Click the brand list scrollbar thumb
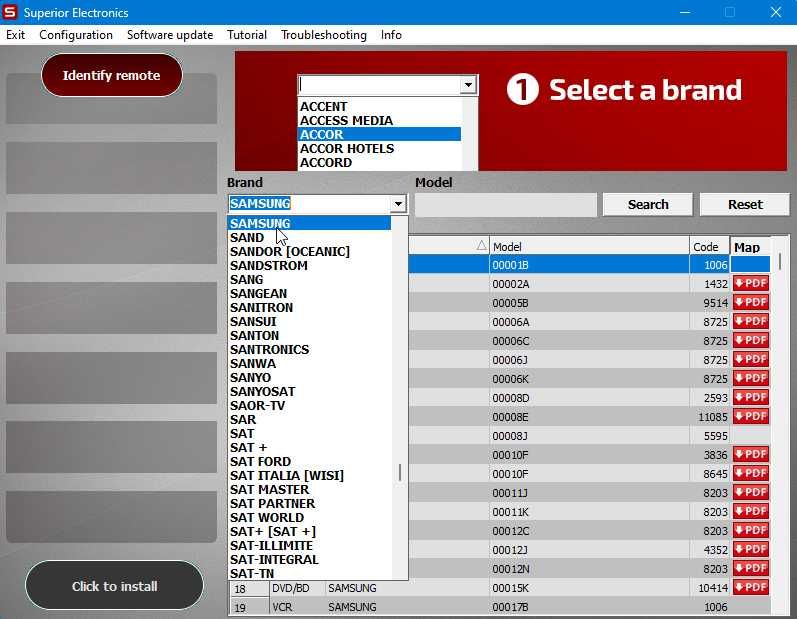 pos(400,473)
